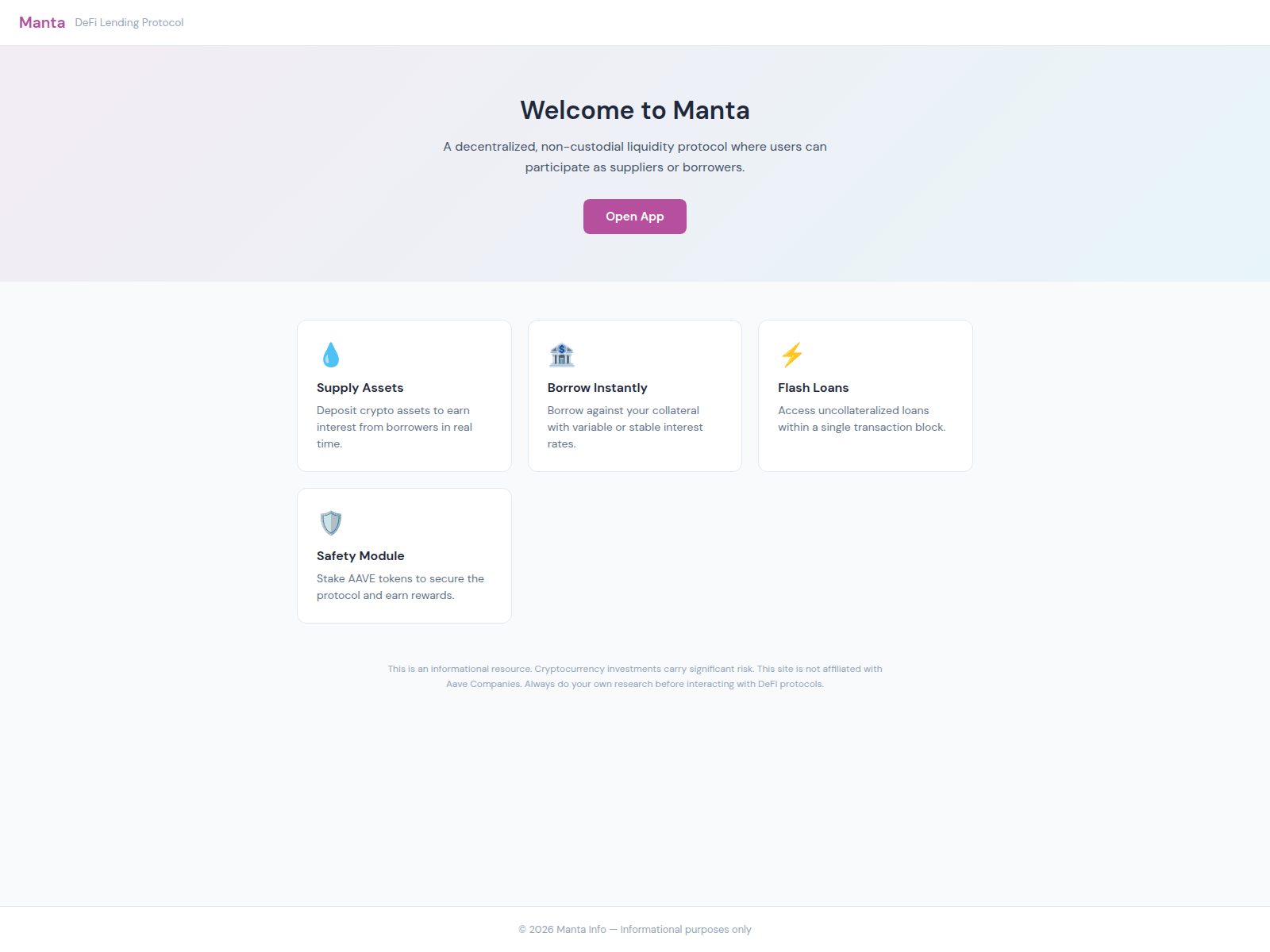
Task: Click the shield Safety Module icon
Action: (x=331, y=523)
